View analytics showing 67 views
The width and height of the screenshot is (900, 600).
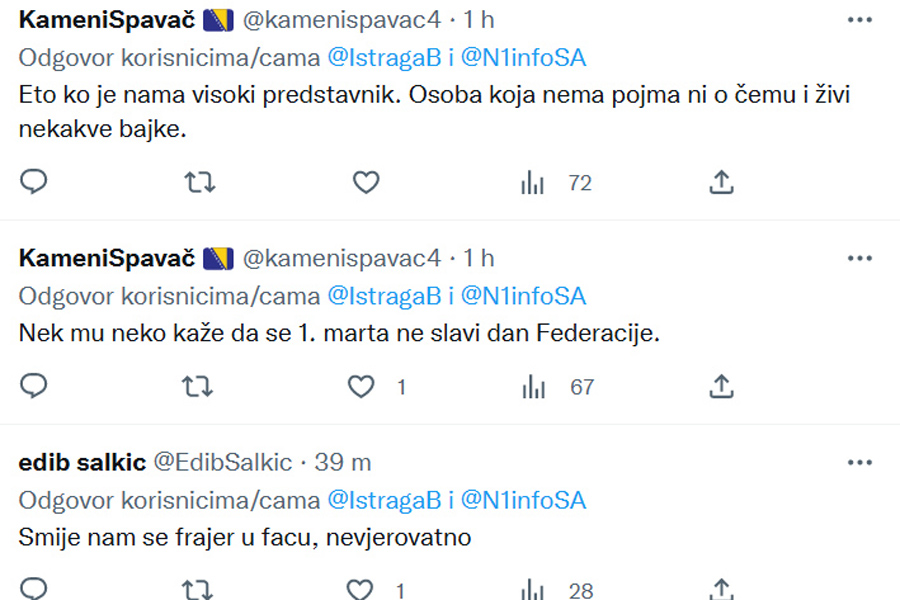click(557, 386)
